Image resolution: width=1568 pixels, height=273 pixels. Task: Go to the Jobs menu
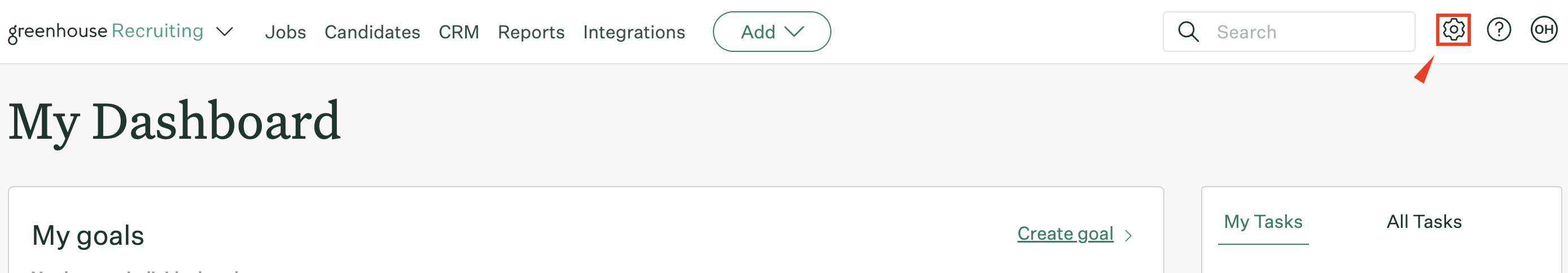coord(286,32)
